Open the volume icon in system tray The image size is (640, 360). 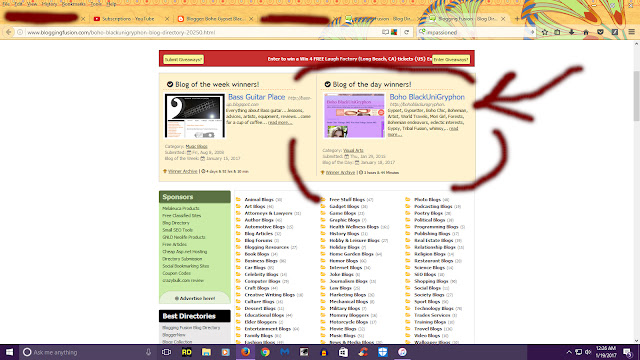click(x=588, y=352)
